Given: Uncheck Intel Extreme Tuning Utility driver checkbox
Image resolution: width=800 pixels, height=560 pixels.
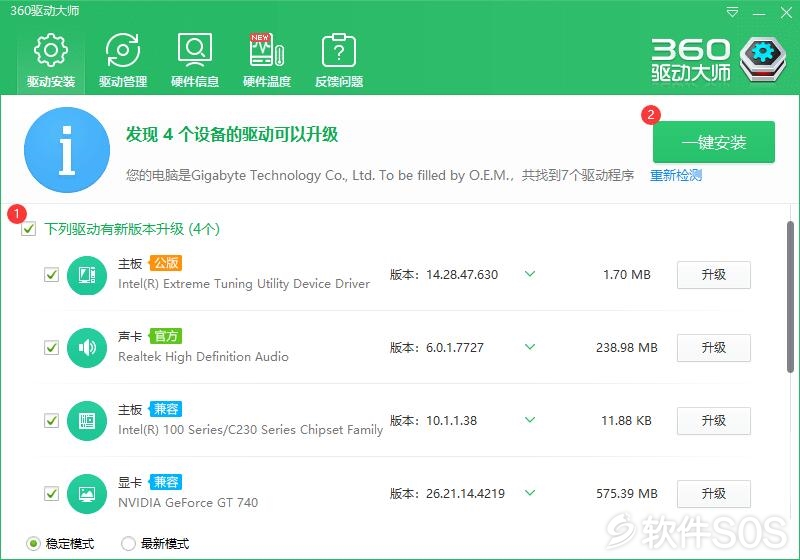Looking at the screenshot, I should pos(52,275).
